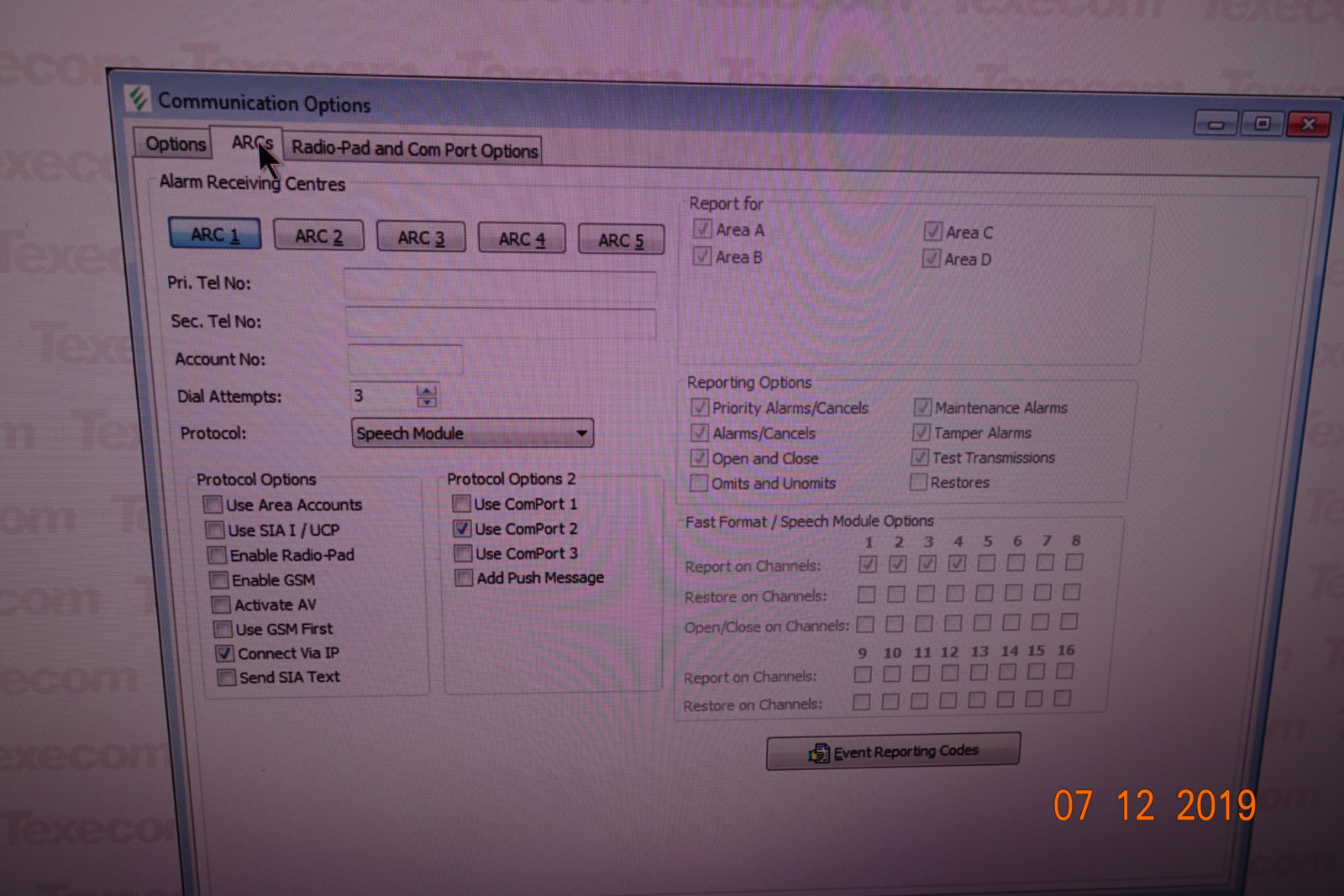The height and width of the screenshot is (896, 1344).
Task: Tick the Send SIA Text checkbox
Action: [226, 678]
